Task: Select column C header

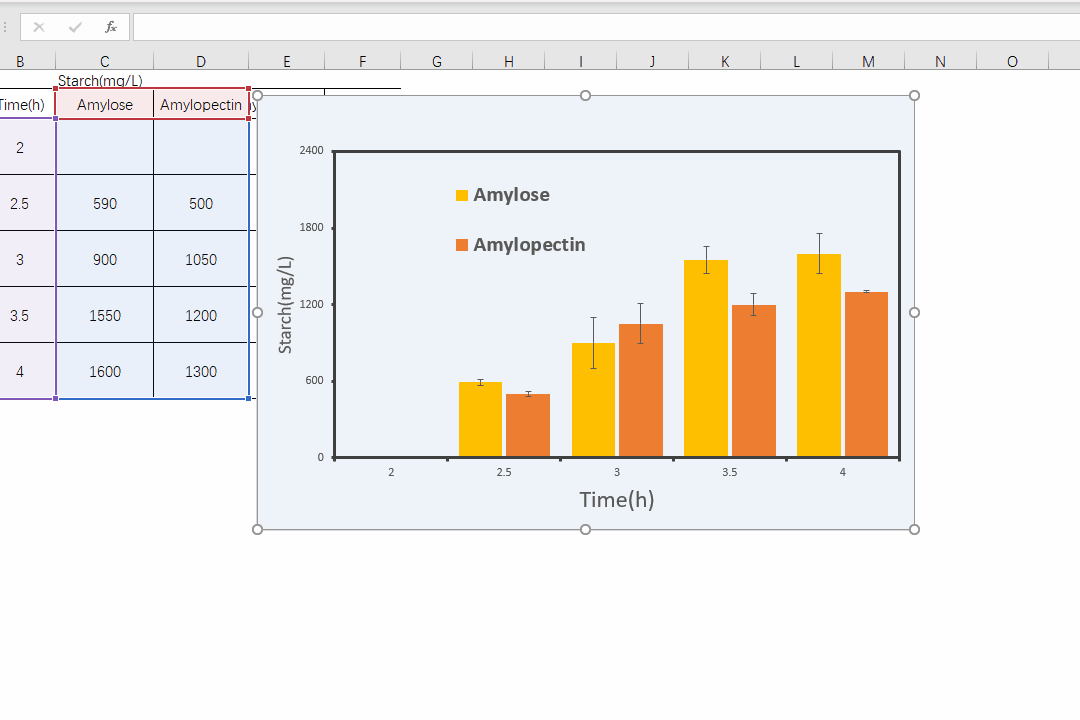Action: pos(105,61)
